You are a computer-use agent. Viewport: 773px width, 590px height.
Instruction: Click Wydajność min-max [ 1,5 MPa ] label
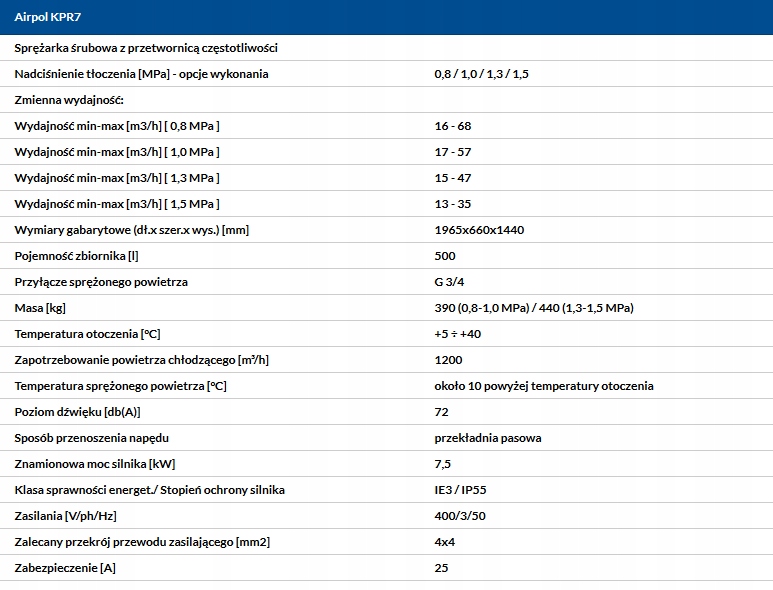117,204
